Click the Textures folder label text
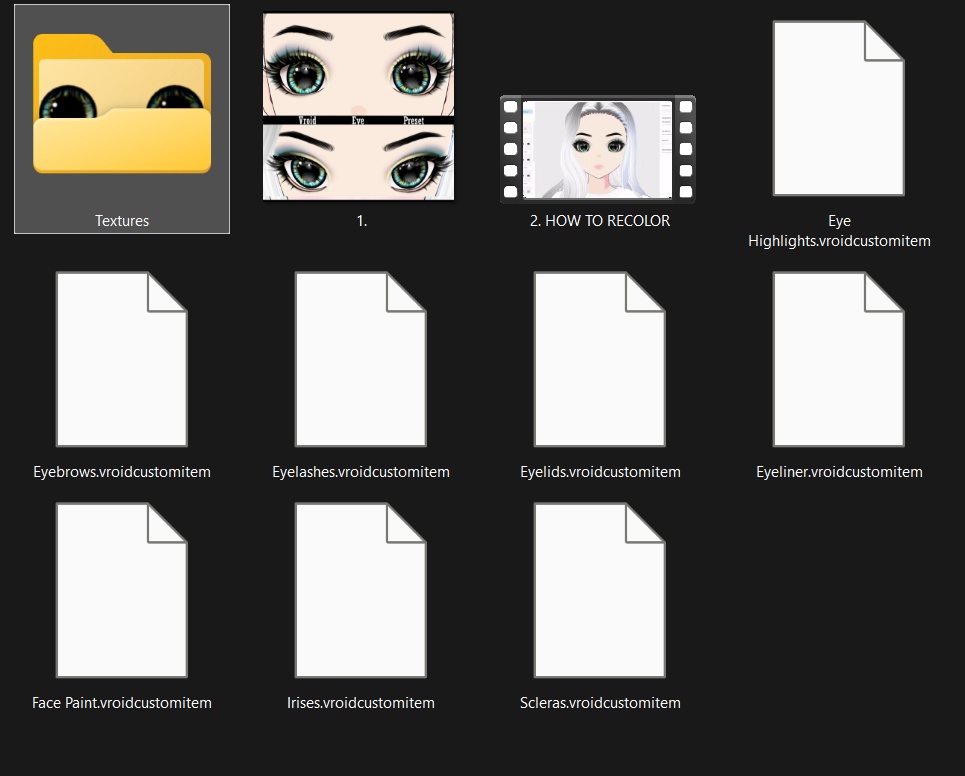This screenshot has width=965, height=776. tap(122, 220)
